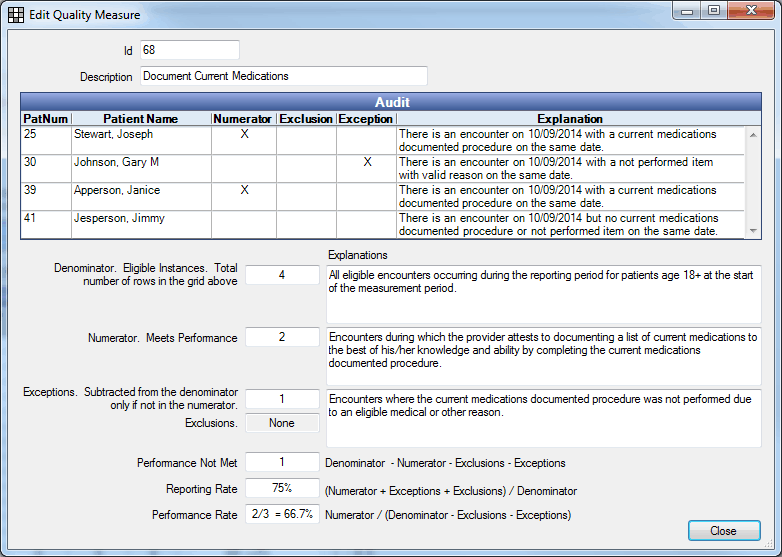
Task: Click the Numerator column header
Action: (x=243, y=119)
